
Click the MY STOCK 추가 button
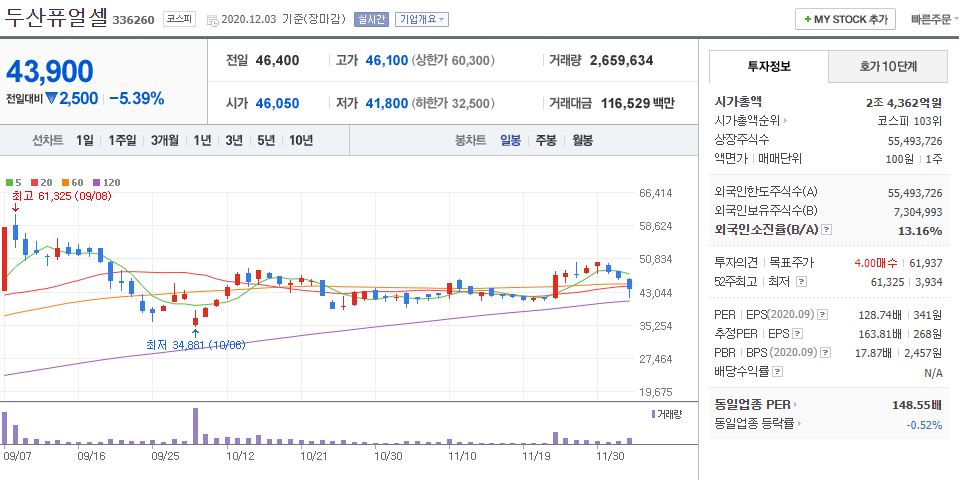click(845, 19)
